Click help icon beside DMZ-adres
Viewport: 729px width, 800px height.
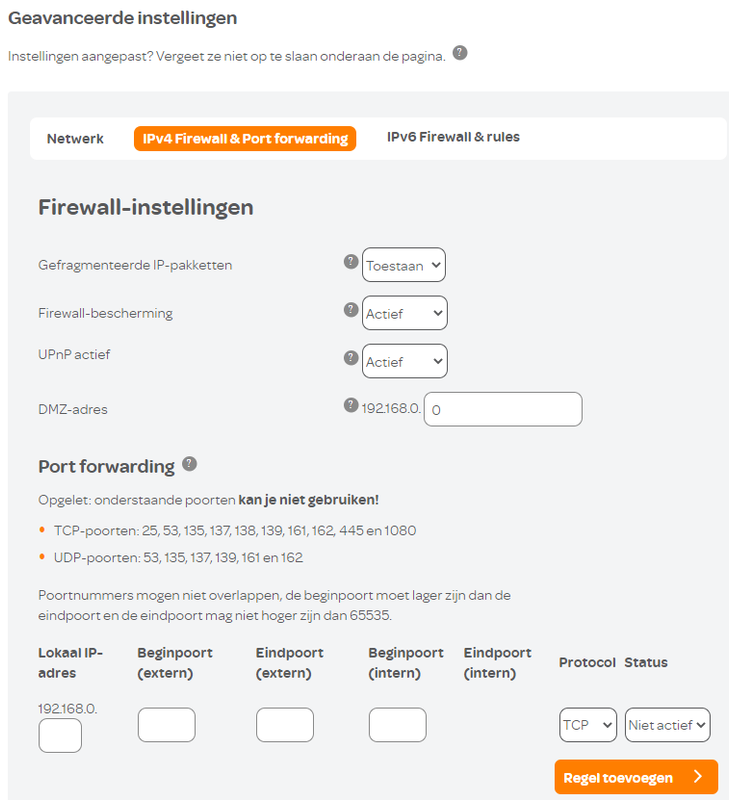point(351,405)
